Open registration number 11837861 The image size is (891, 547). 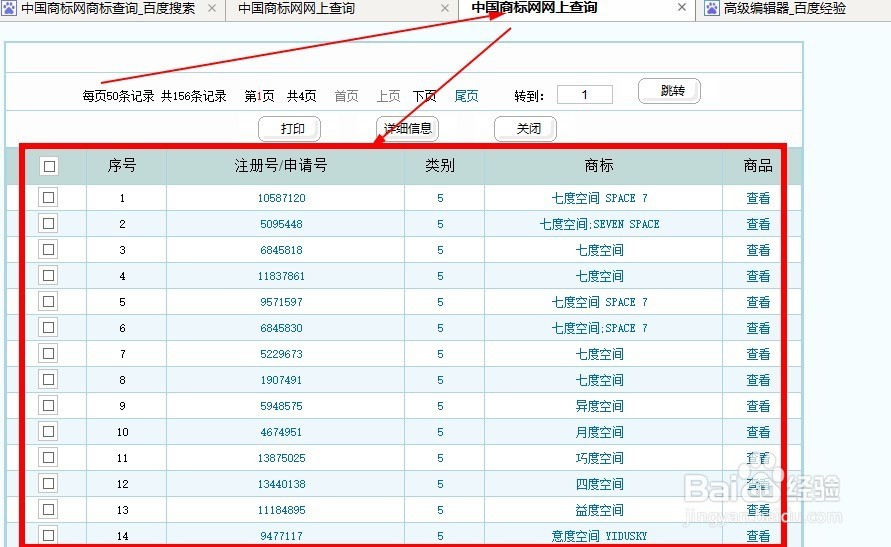coord(281,276)
